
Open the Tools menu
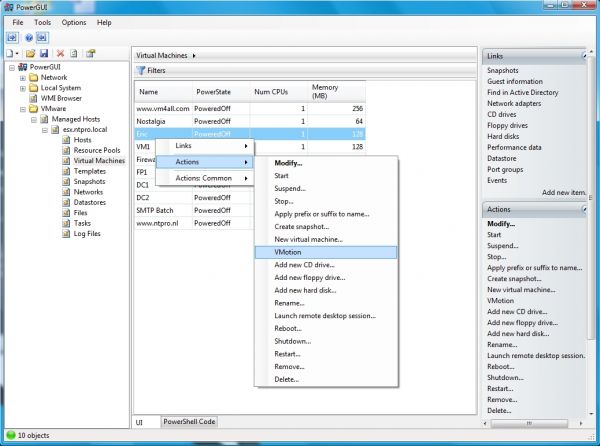tap(42, 23)
